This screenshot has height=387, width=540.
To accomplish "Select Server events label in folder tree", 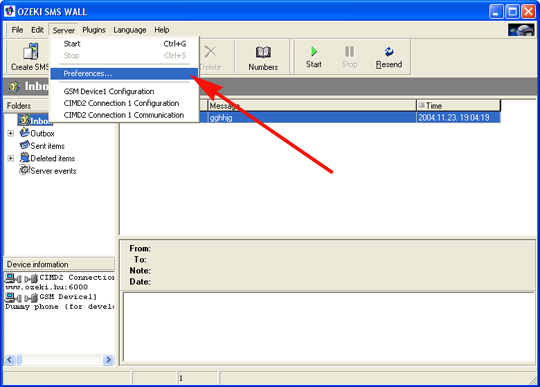I will 53,171.
